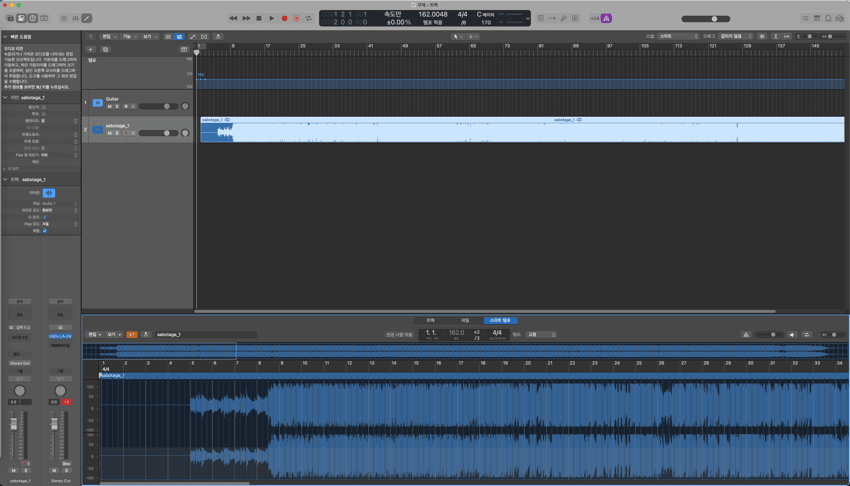850x486 pixels.
Task: Open the Mixer from the control bar
Action: (x=75, y=18)
